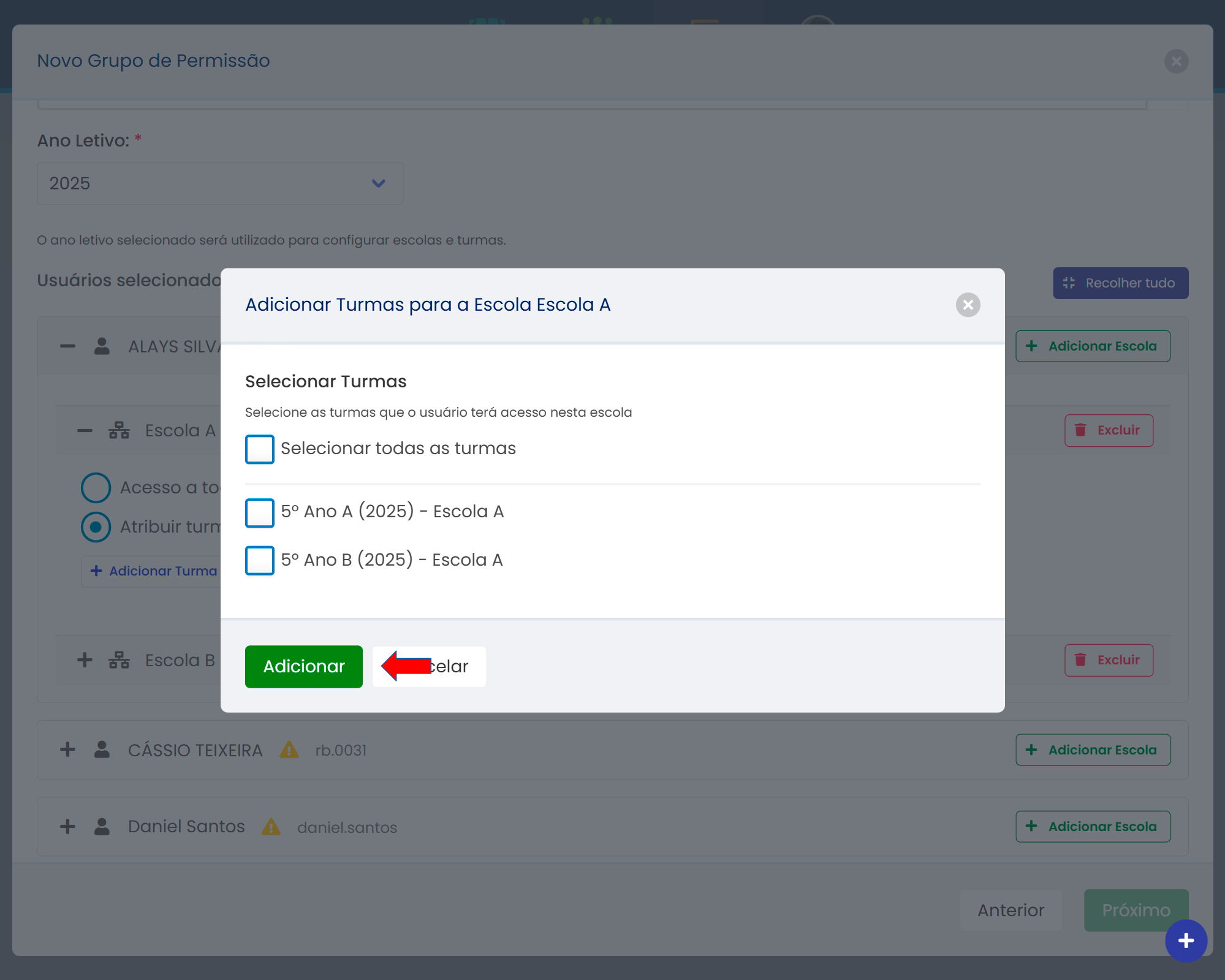1225x980 pixels.
Task: Click the Anterior navigation button
Action: [x=1011, y=910]
